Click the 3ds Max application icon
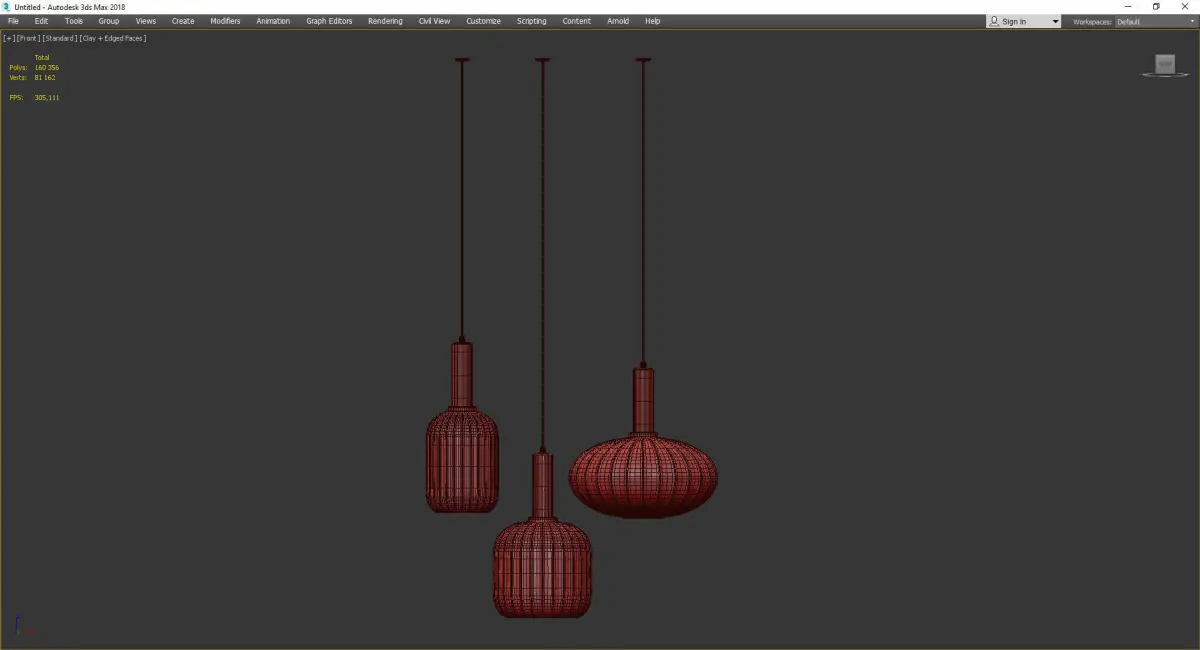The width and height of the screenshot is (1200, 650). (7, 7)
